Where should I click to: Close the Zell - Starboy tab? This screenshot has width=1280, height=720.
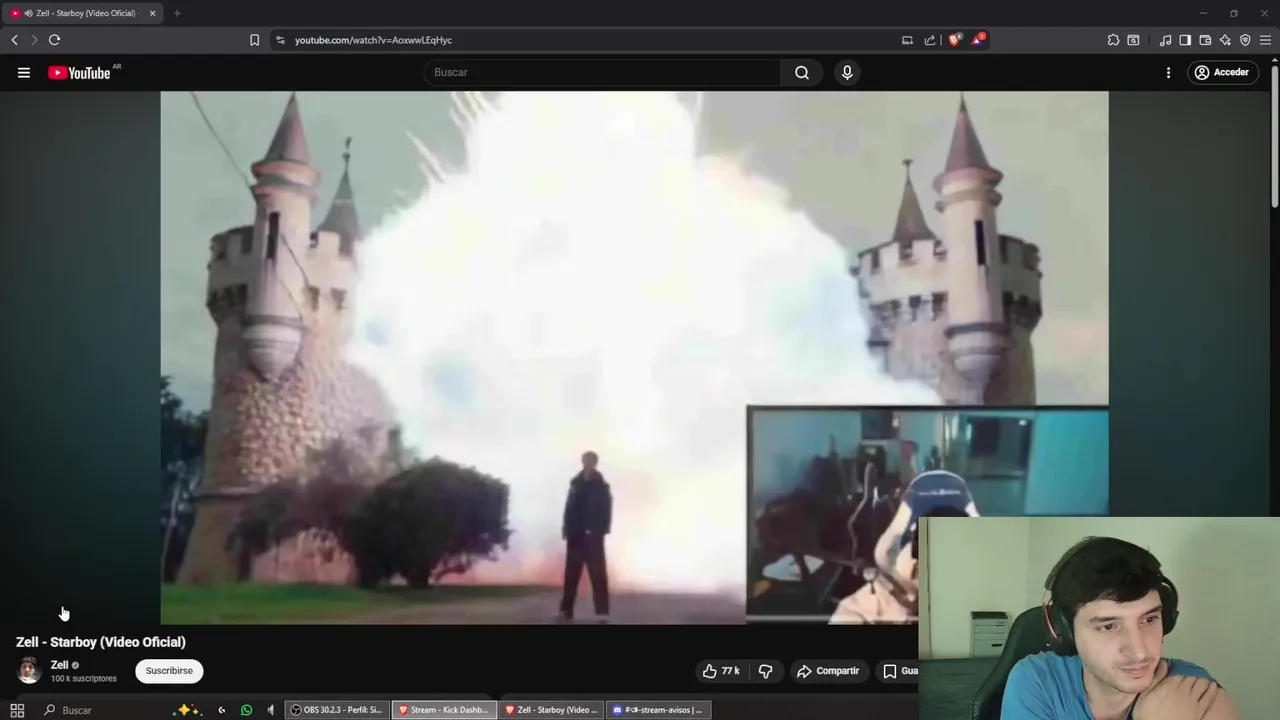coord(152,13)
